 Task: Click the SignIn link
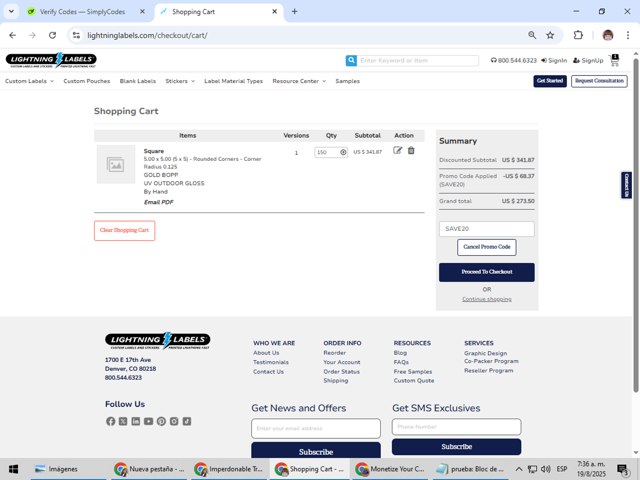tap(554, 60)
